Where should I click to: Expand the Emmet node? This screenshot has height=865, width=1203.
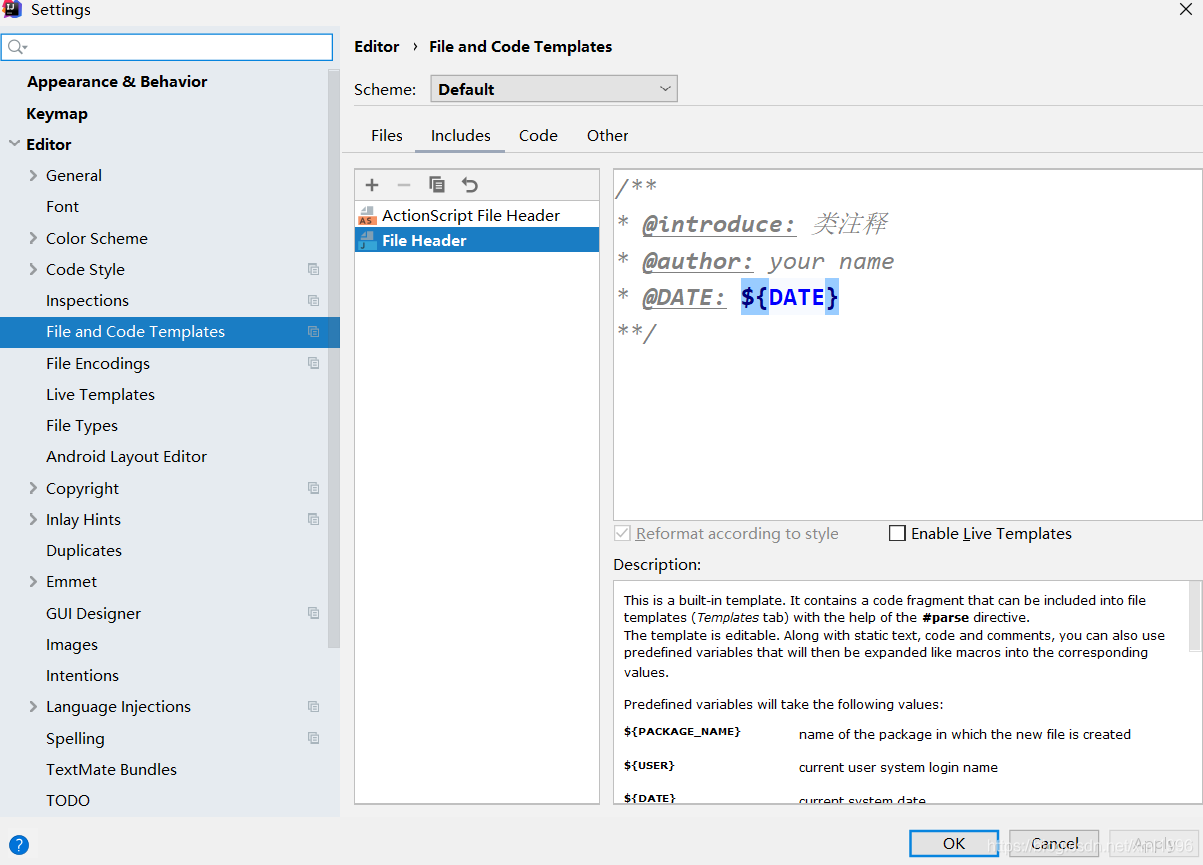point(33,581)
